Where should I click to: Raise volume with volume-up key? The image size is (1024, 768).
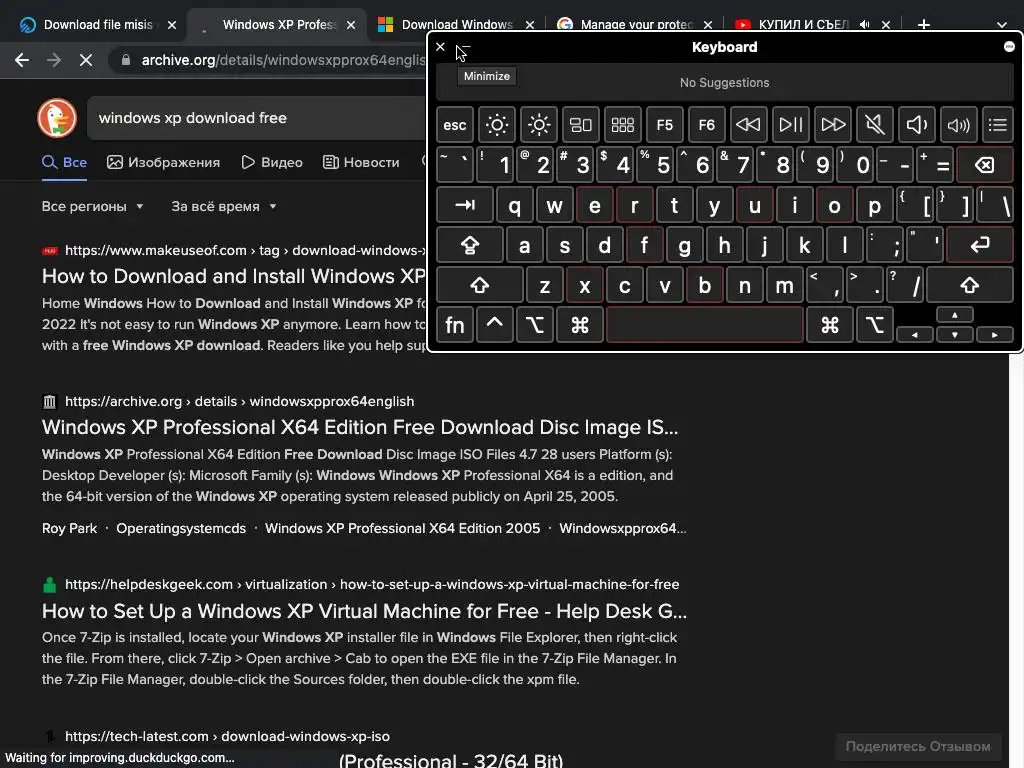[x=958, y=124]
